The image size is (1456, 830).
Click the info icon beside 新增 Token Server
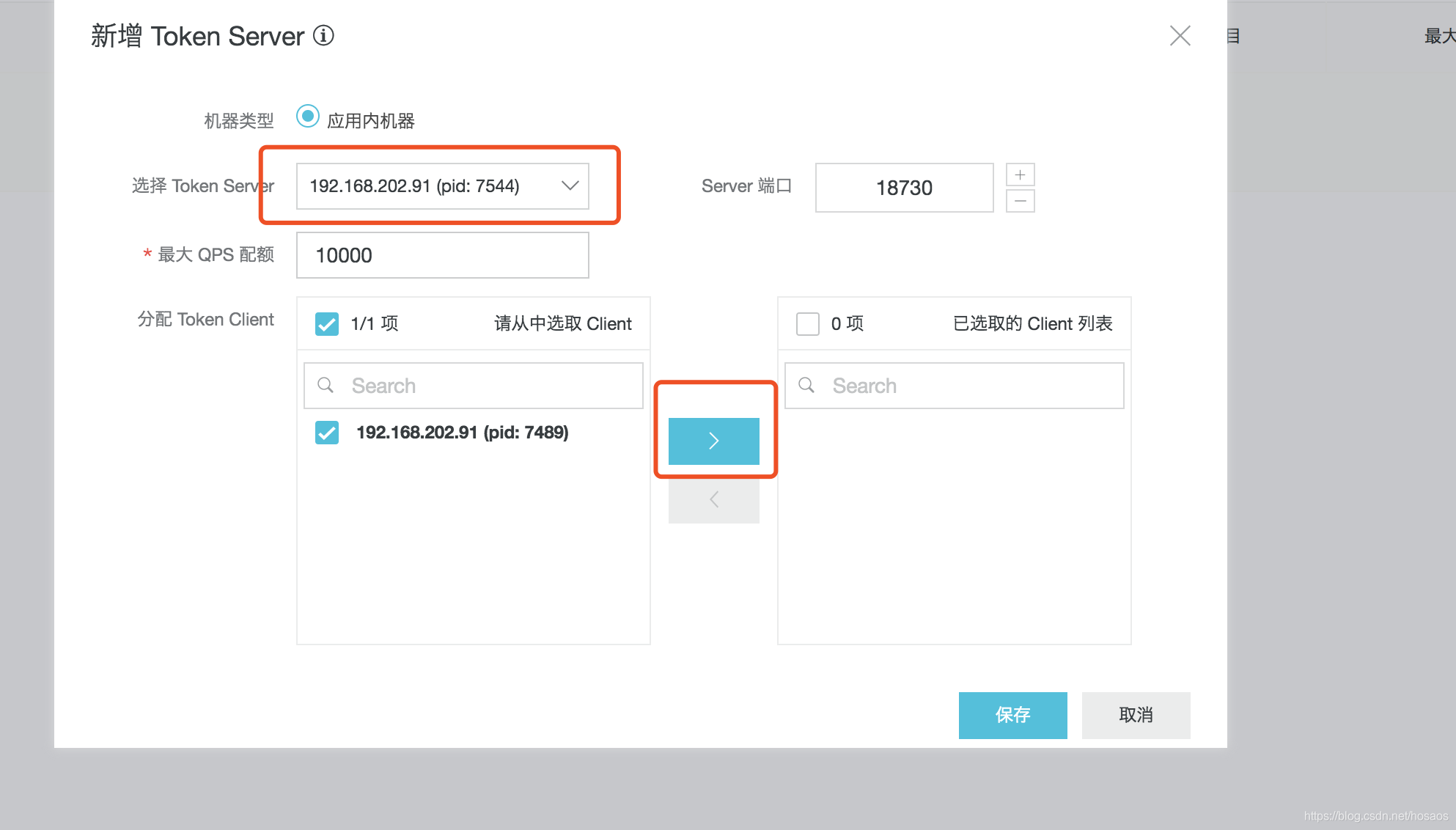323,35
